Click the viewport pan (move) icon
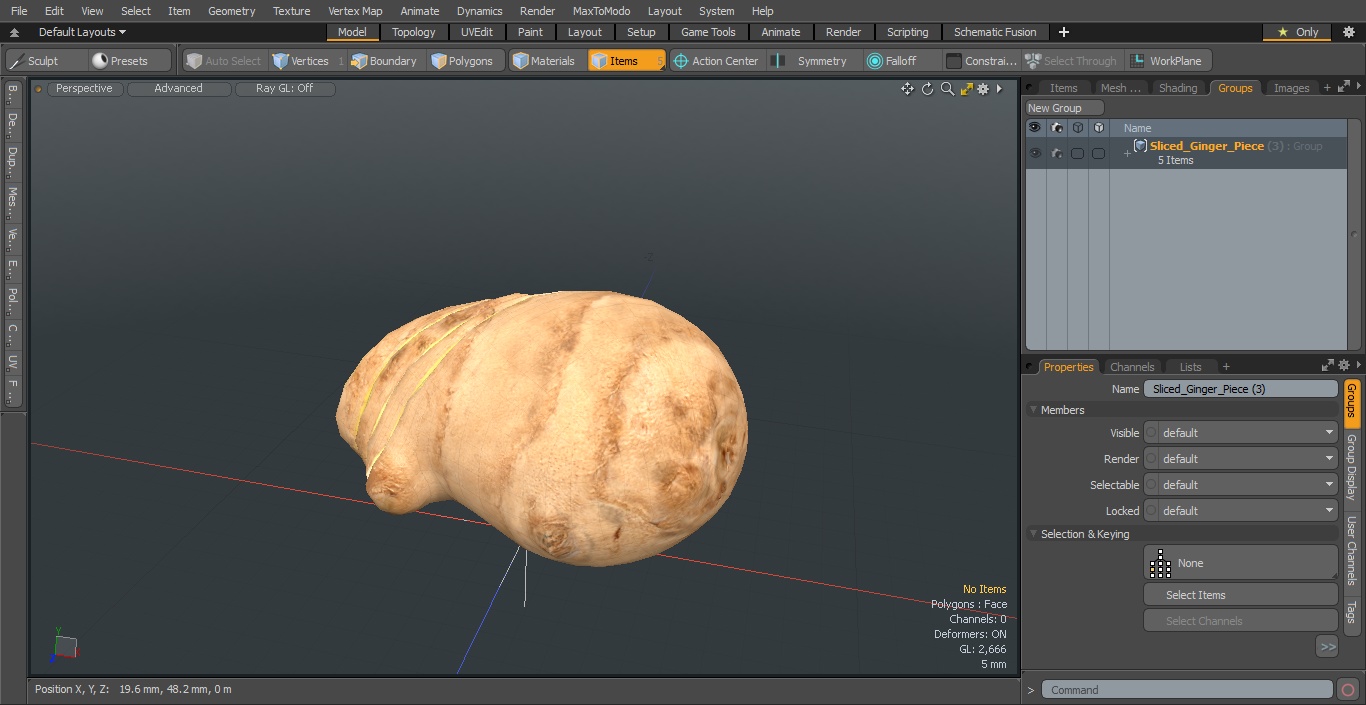1366x705 pixels. coord(907,89)
